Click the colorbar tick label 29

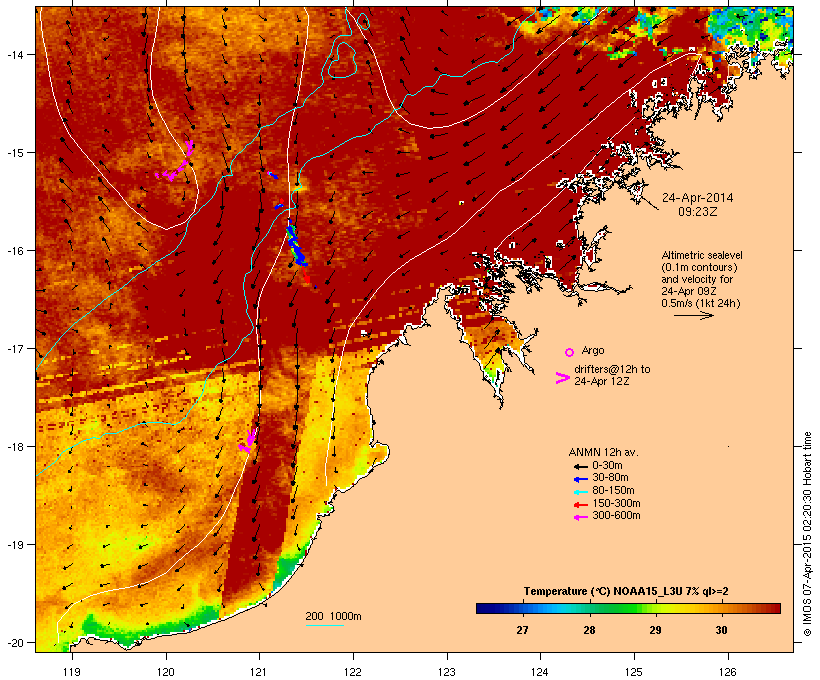point(655,630)
